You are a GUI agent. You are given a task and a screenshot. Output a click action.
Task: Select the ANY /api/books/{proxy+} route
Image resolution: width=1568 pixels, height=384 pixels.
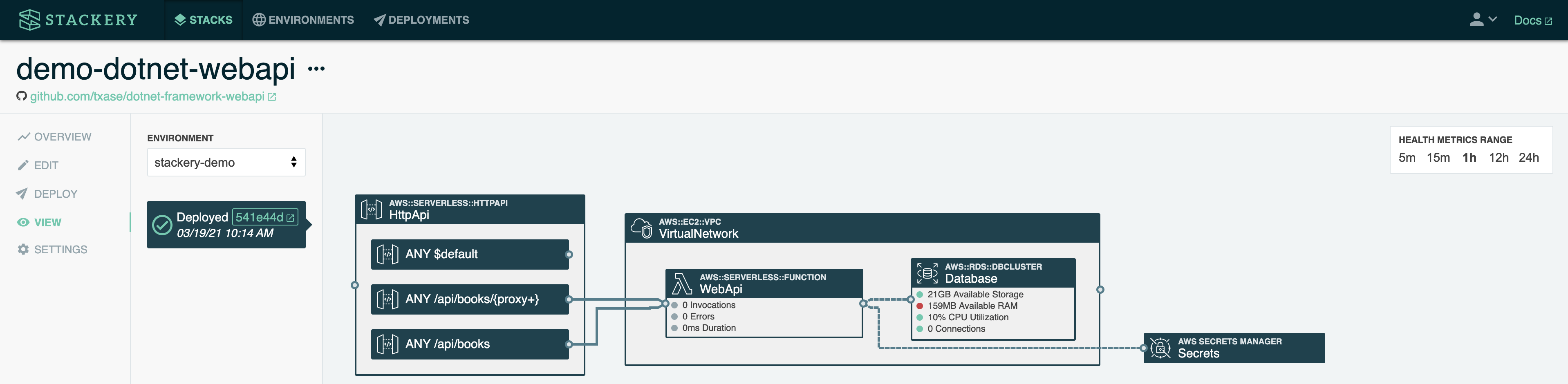click(x=470, y=299)
